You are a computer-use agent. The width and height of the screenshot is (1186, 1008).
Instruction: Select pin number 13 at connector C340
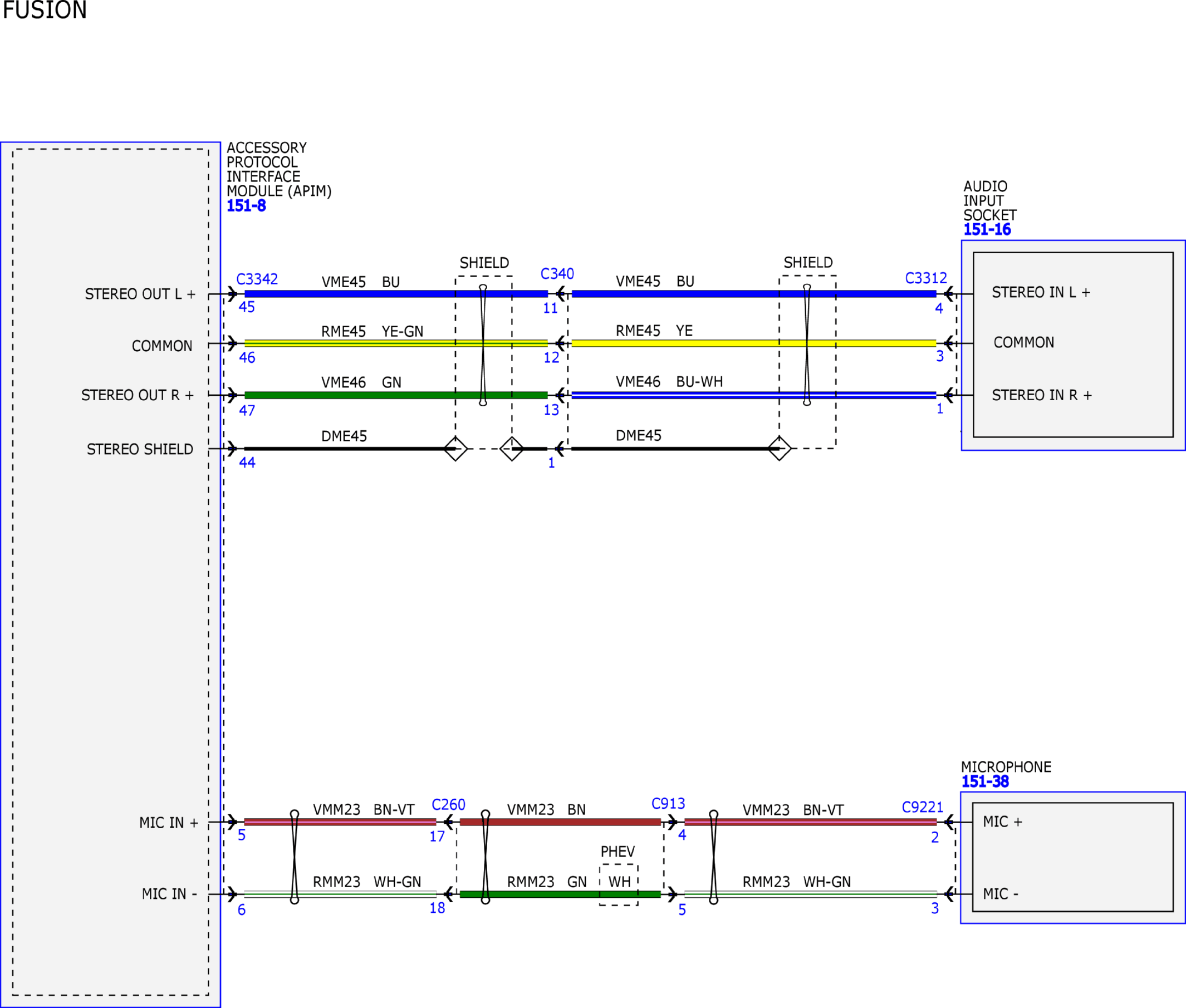[551, 410]
